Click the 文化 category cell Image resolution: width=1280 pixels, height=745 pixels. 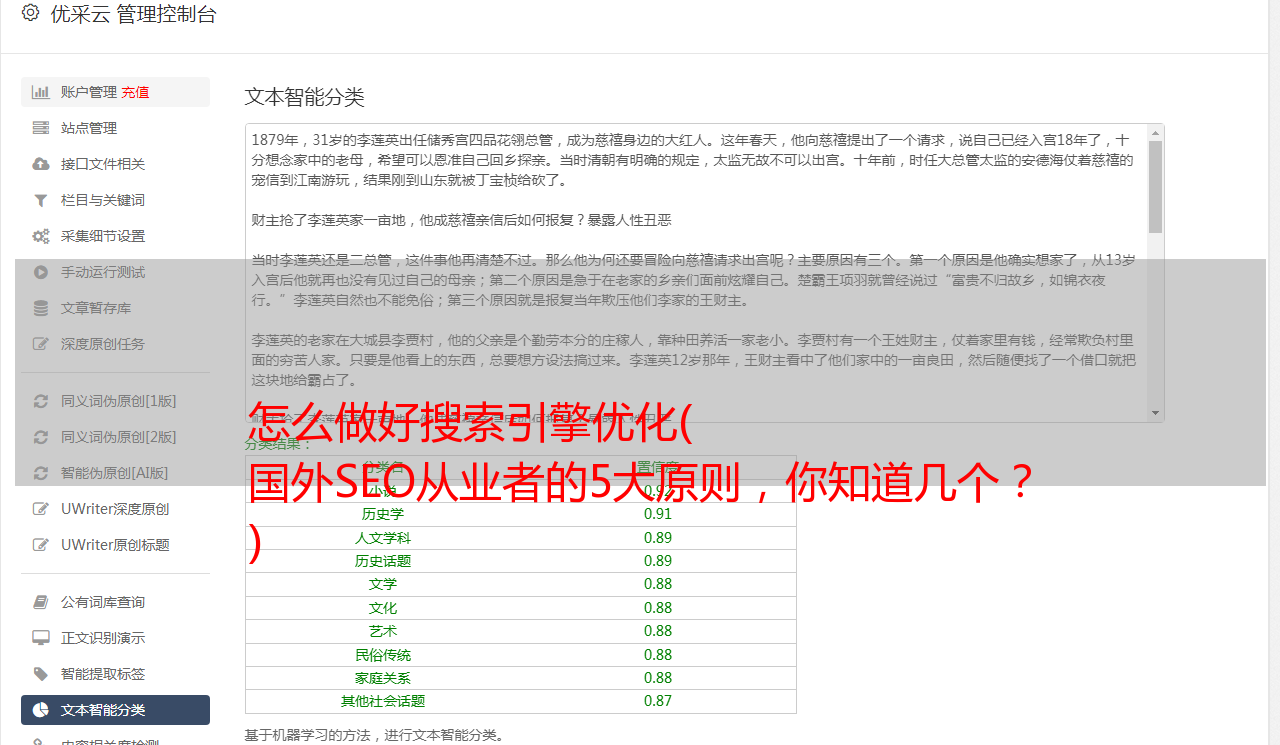click(383, 608)
